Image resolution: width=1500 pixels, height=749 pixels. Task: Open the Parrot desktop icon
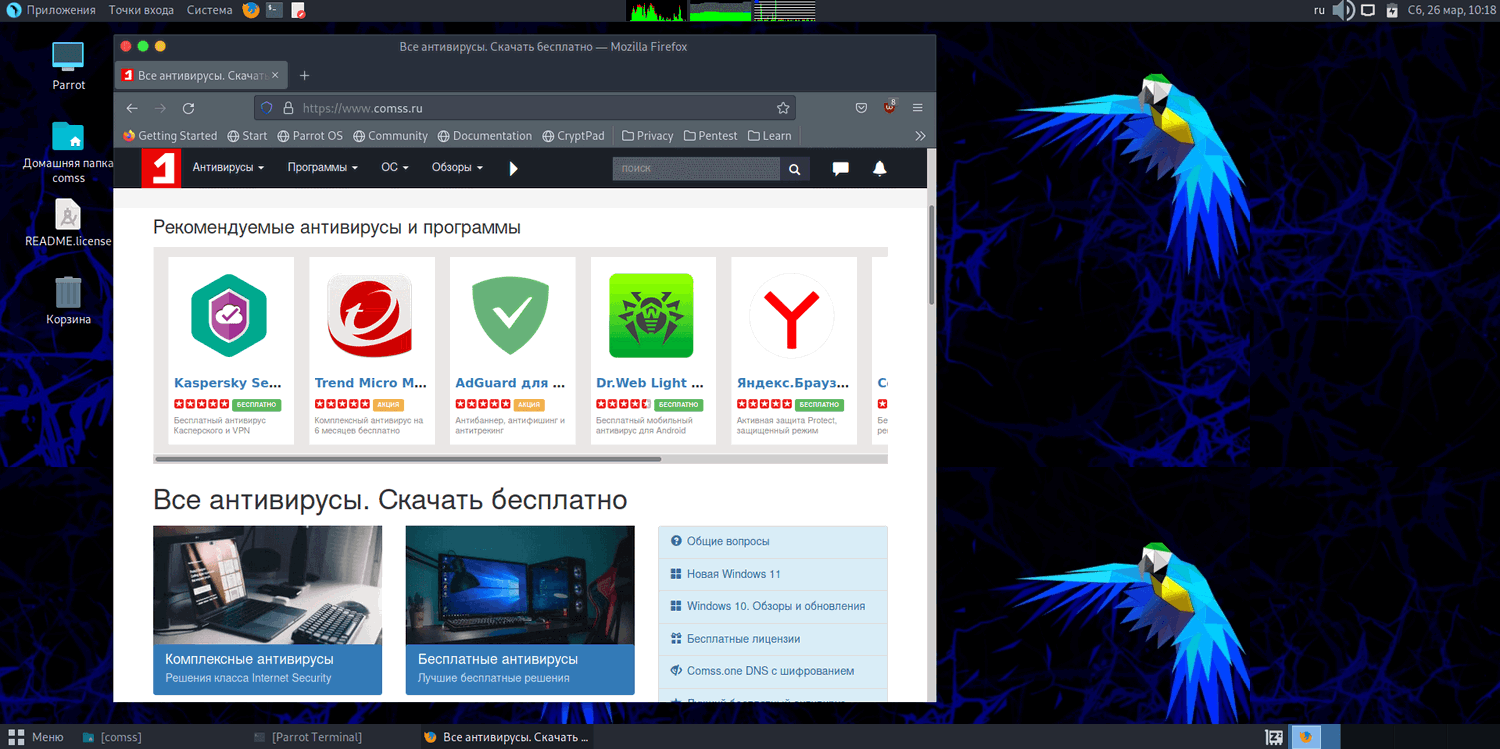coord(69,66)
